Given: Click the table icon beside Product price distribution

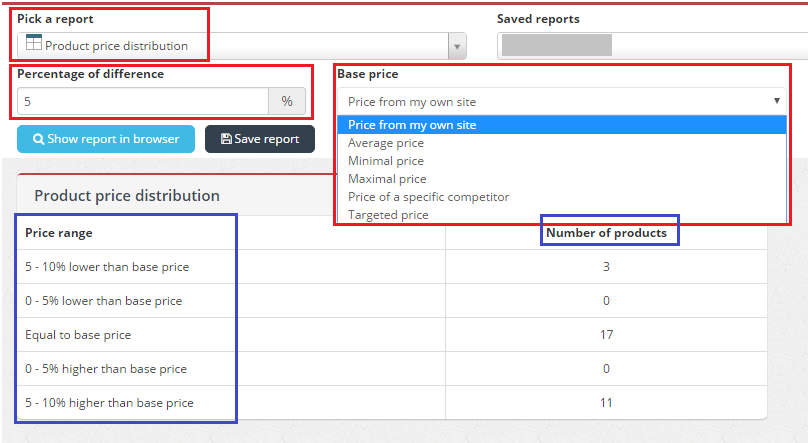Looking at the screenshot, I should point(34,43).
